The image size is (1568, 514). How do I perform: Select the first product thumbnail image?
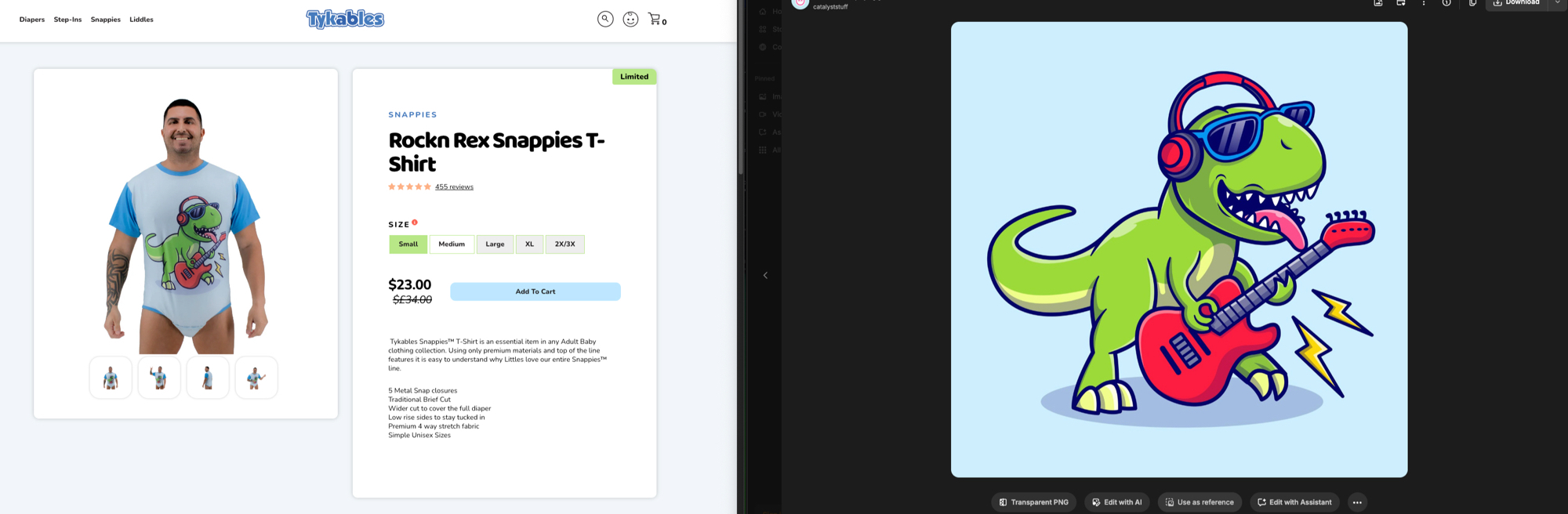(x=111, y=378)
